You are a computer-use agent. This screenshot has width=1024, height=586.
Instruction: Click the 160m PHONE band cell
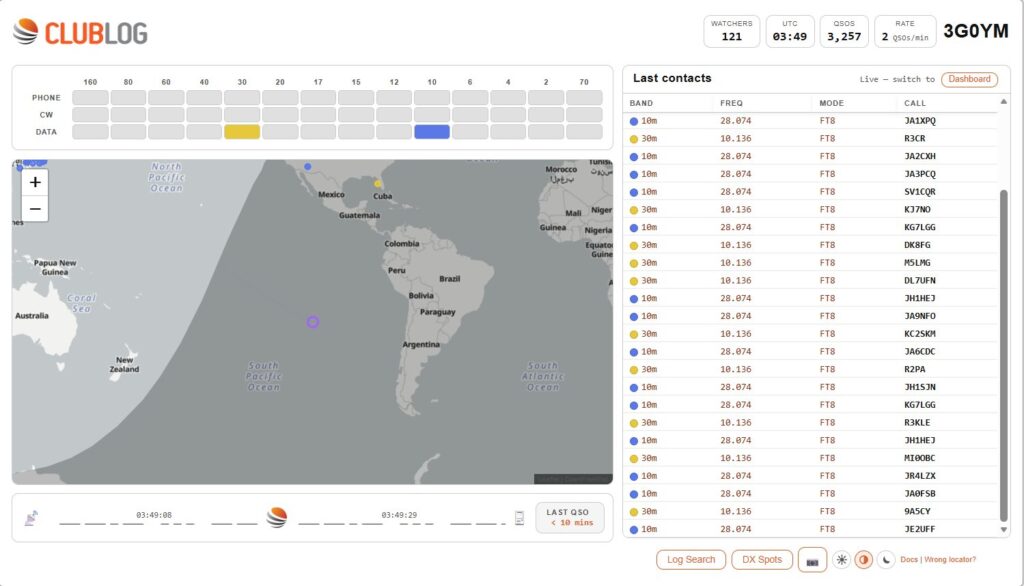tap(90, 98)
